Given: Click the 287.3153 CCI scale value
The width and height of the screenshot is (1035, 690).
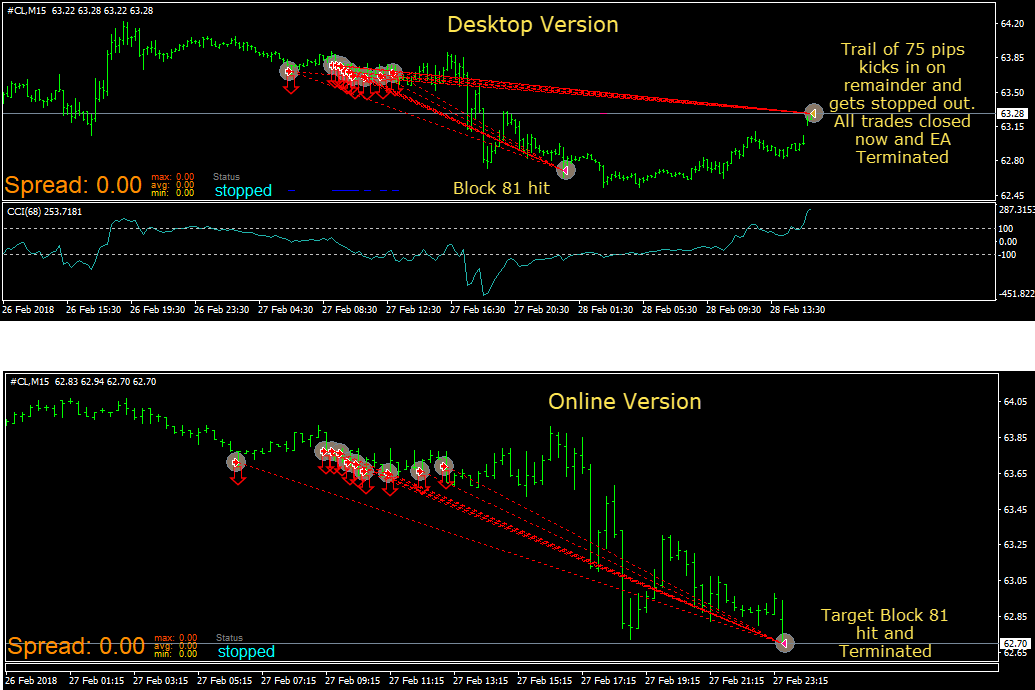Looking at the screenshot, I should coord(1017,210).
